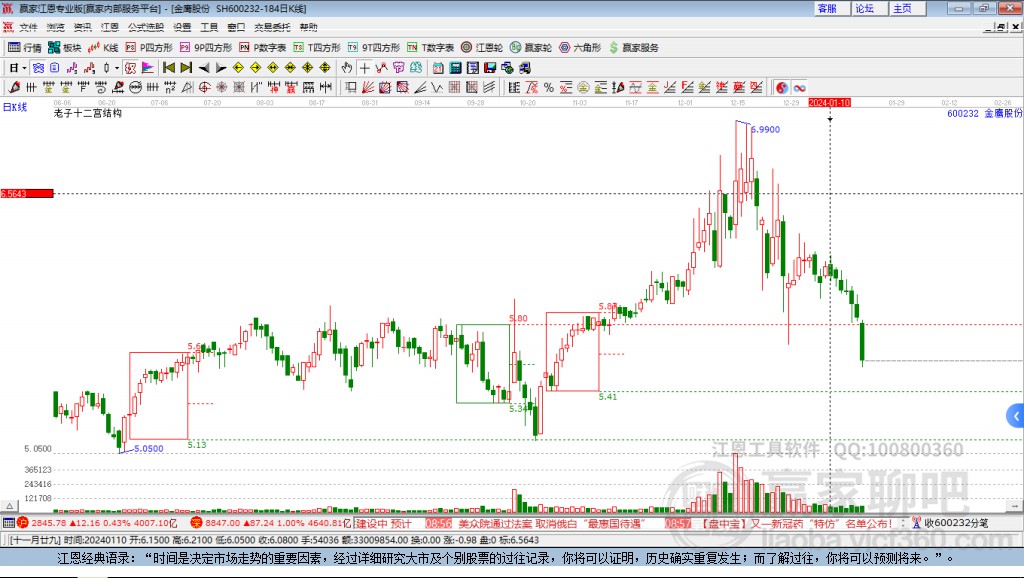Open the 公式选股 menu

(x=146, y=27)
